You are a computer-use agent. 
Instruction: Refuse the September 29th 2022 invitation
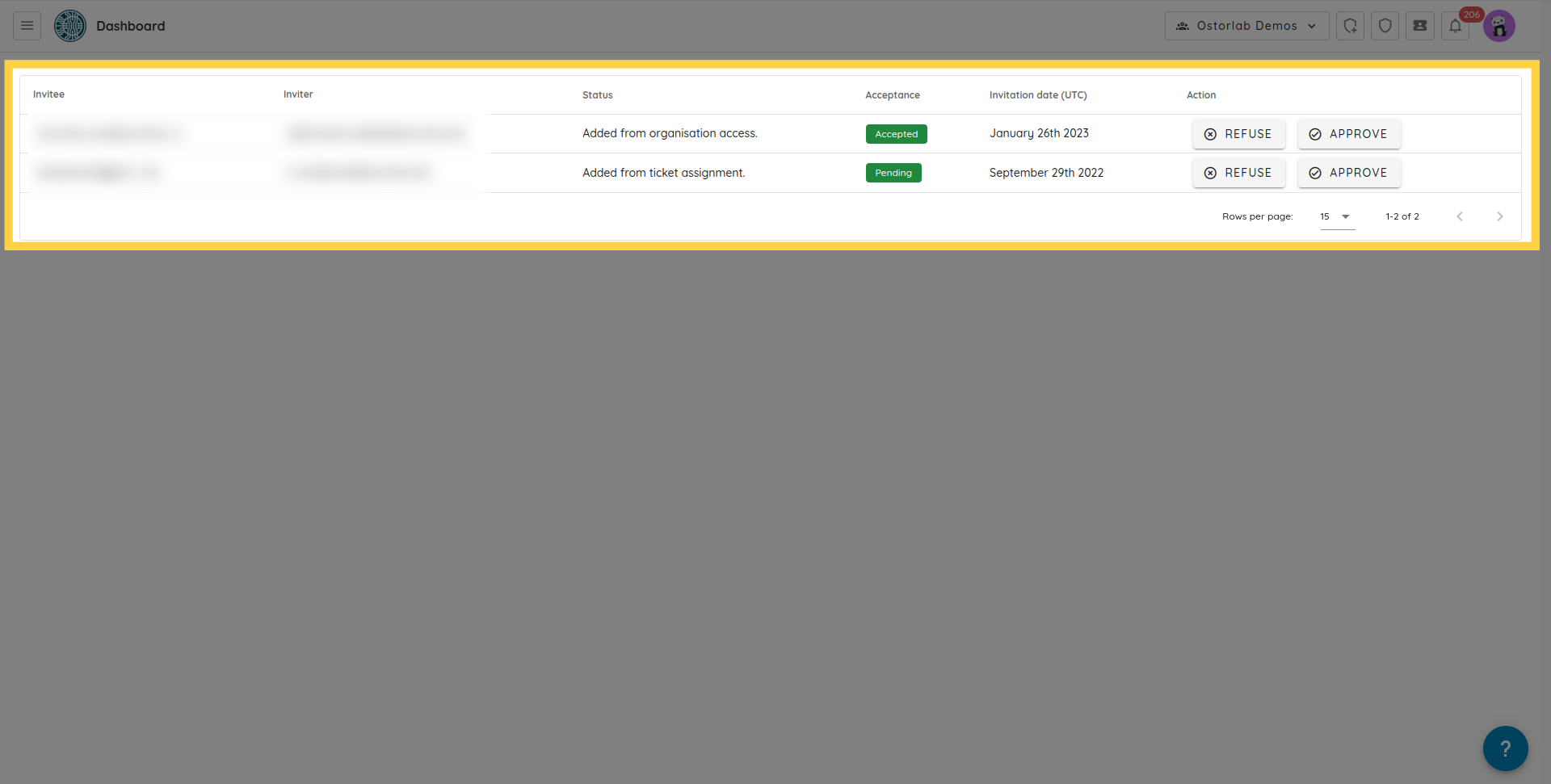(x=1238, y=173)
